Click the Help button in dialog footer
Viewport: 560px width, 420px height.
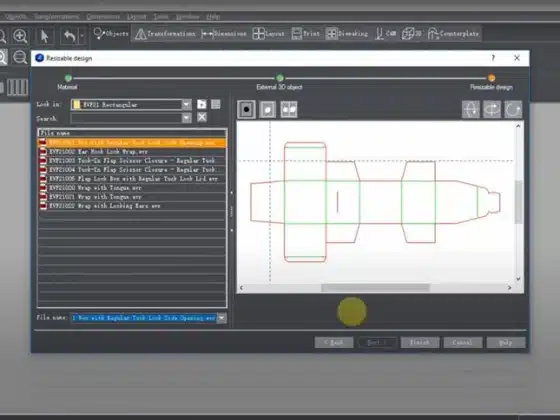pyautogui.click(x=506, y=342)
